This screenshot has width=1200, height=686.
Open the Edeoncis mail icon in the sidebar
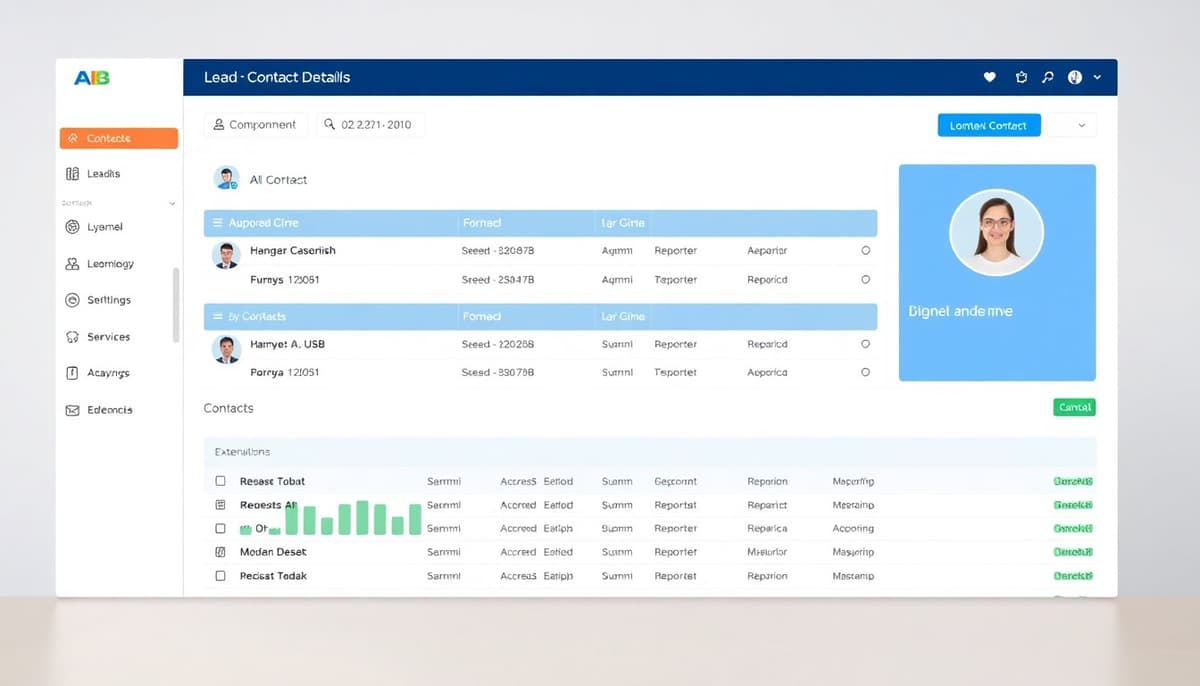point(72,410)
